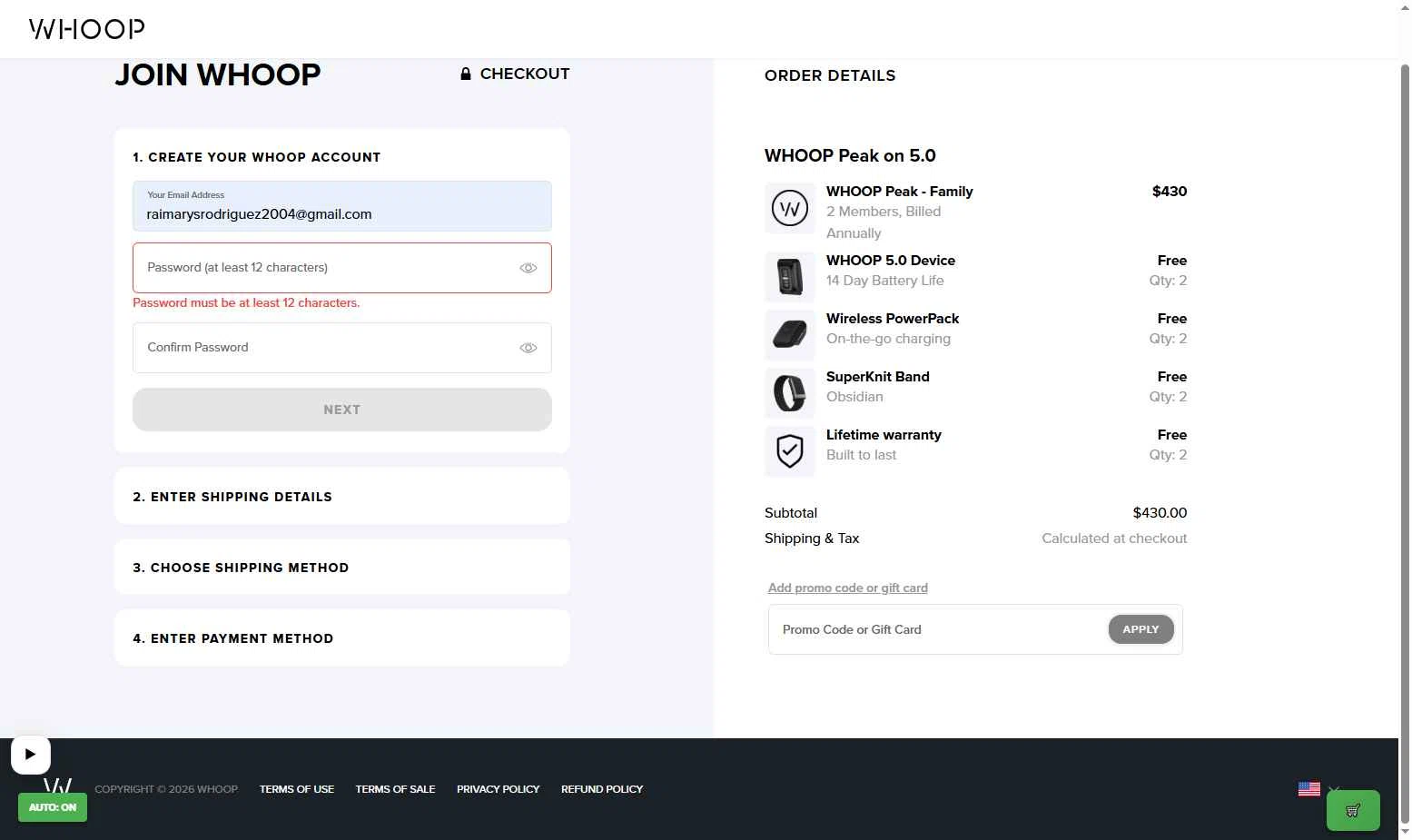This screenshot has height=840, width=1412.
Task: Click the Wireless PowerPack thumbnail
Action: [x=790, y=335]
